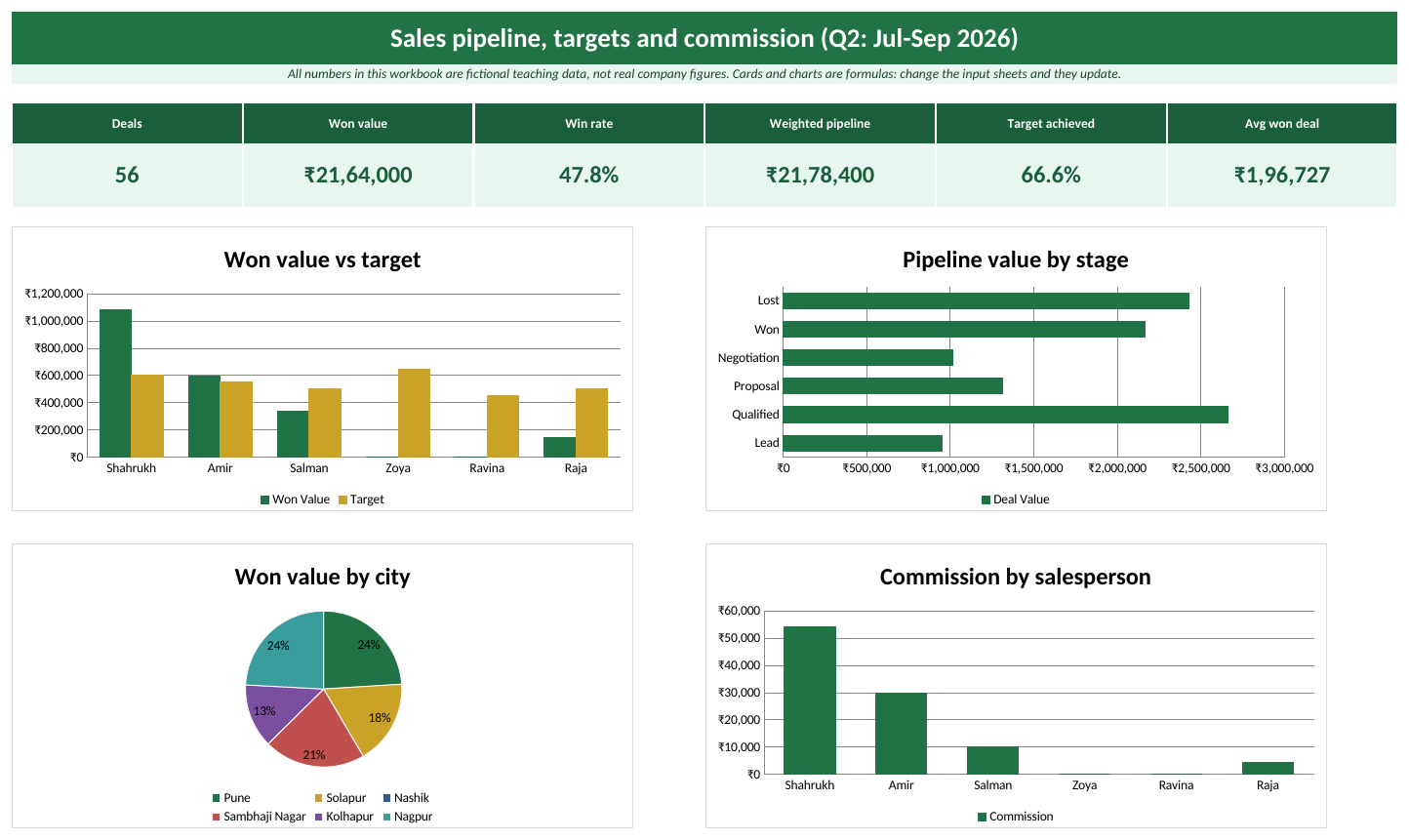Image resolution: width=1409 pixels, height=840 pixels.
Task: Click the Nashik legend swatch
Action: coord(386,798)
